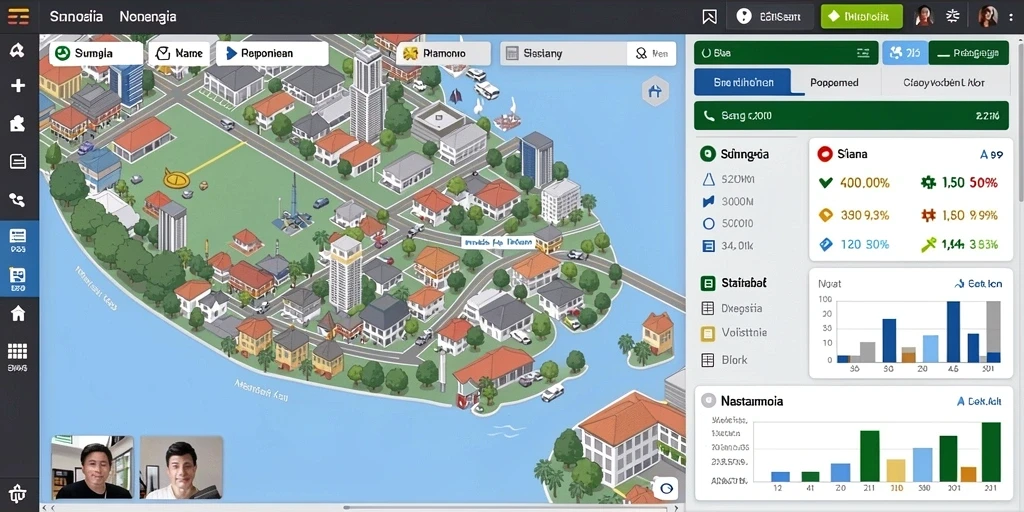Switch to the Poppemed tab
Screen dimensions: 1024x512
tap(834, 83)
